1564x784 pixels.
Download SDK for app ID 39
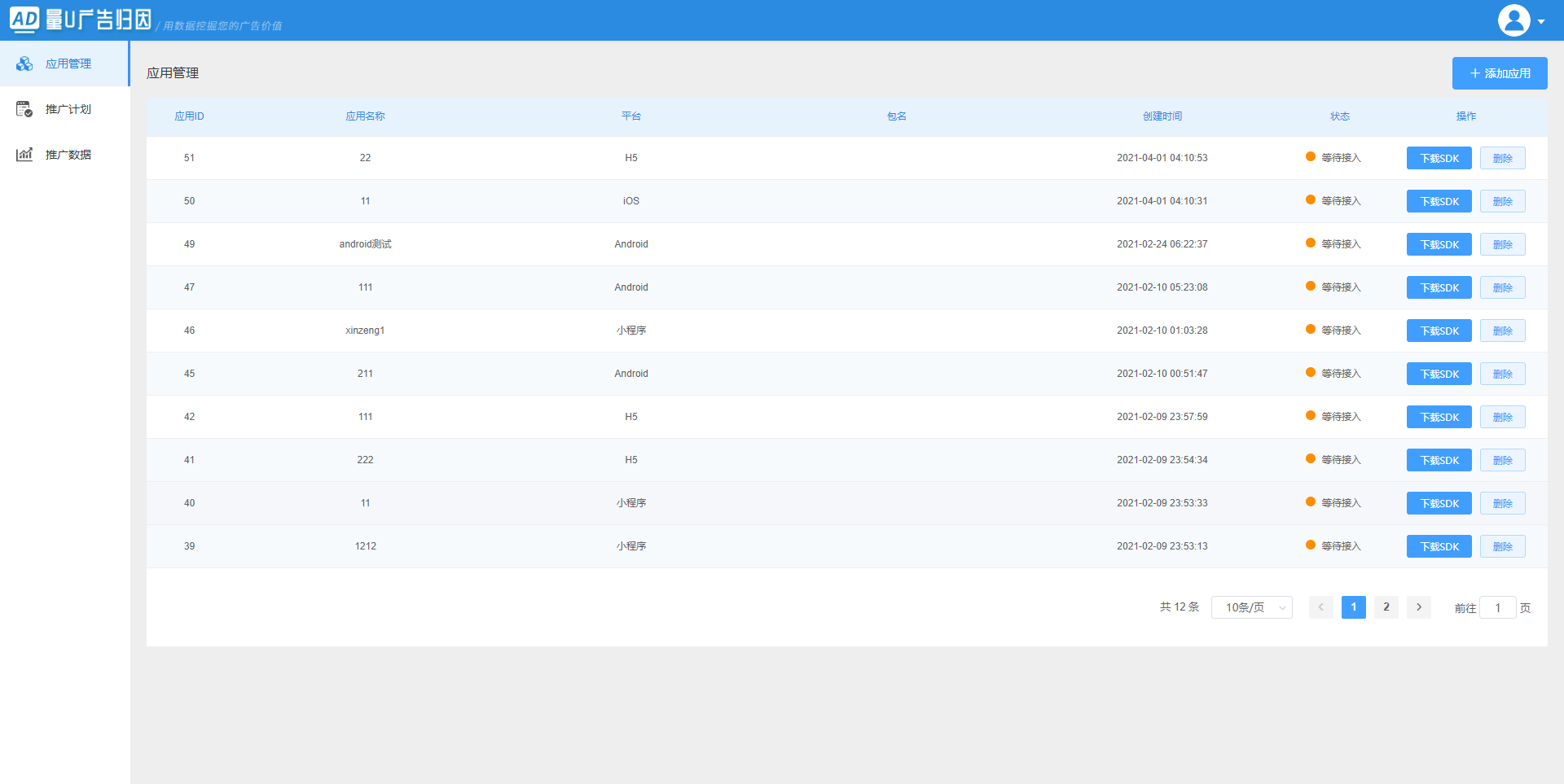coord(1439,546)
